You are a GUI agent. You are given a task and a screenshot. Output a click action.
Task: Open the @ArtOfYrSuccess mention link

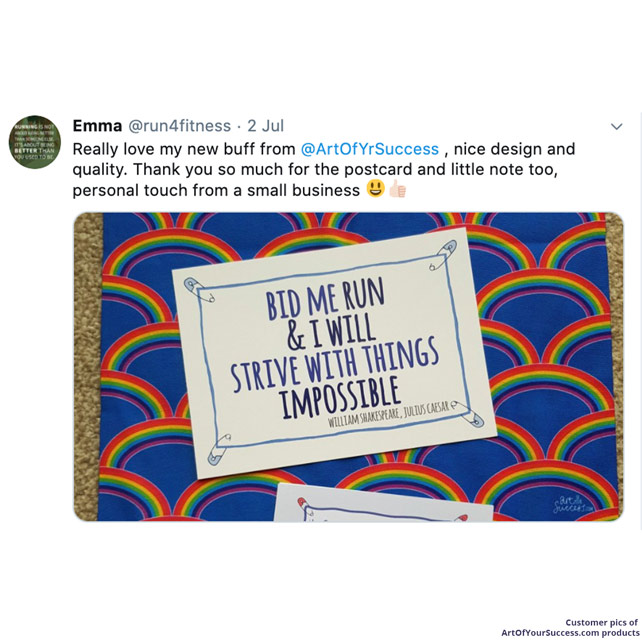370,149
